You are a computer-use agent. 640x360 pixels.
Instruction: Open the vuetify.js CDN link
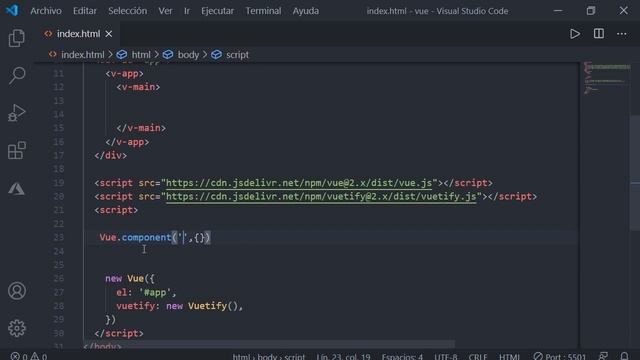(x=321, y=197)
